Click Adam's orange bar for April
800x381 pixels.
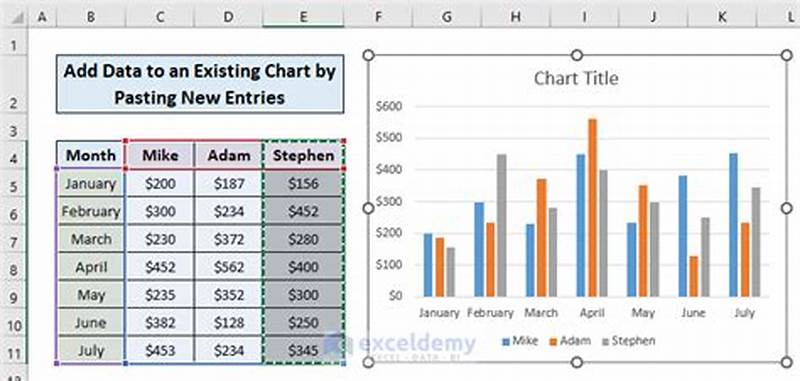tap(592, 208)
